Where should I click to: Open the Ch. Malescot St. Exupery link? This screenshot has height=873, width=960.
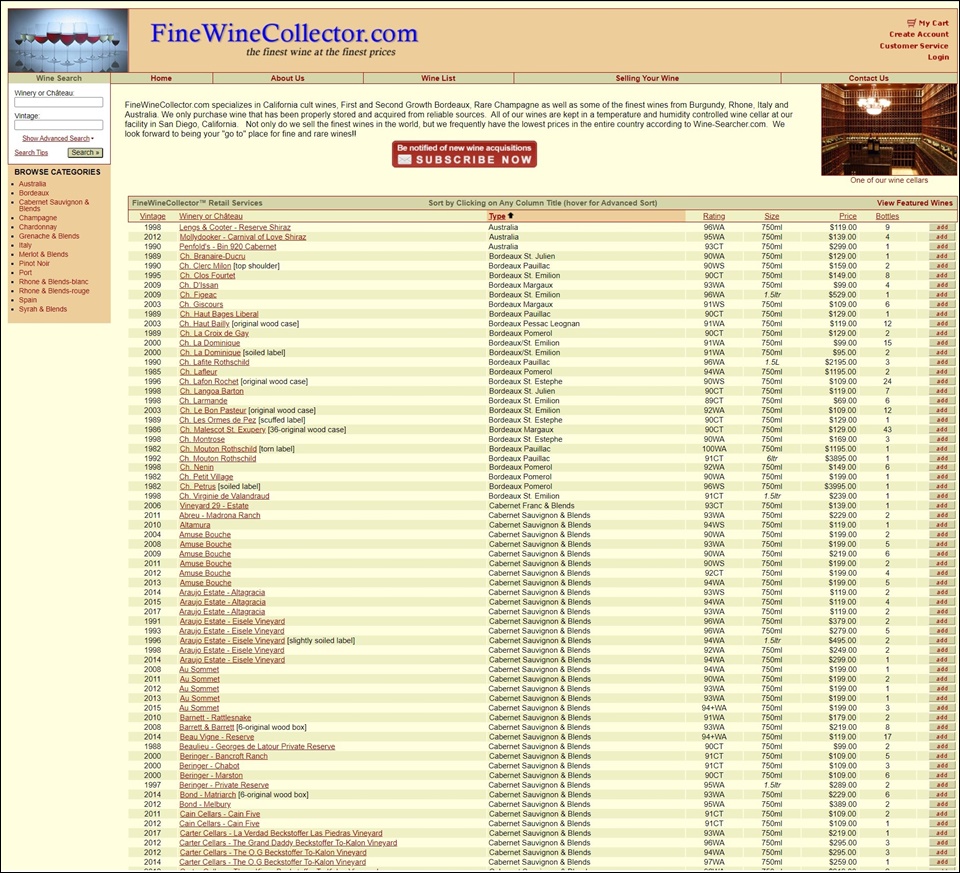coord(222,430)
